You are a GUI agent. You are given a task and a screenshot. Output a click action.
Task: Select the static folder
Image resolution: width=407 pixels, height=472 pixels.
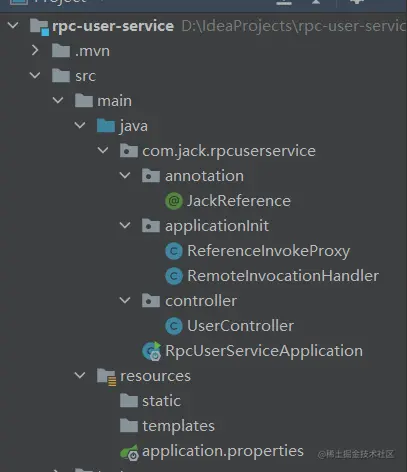pyautogui.click(x=150, y=401)
